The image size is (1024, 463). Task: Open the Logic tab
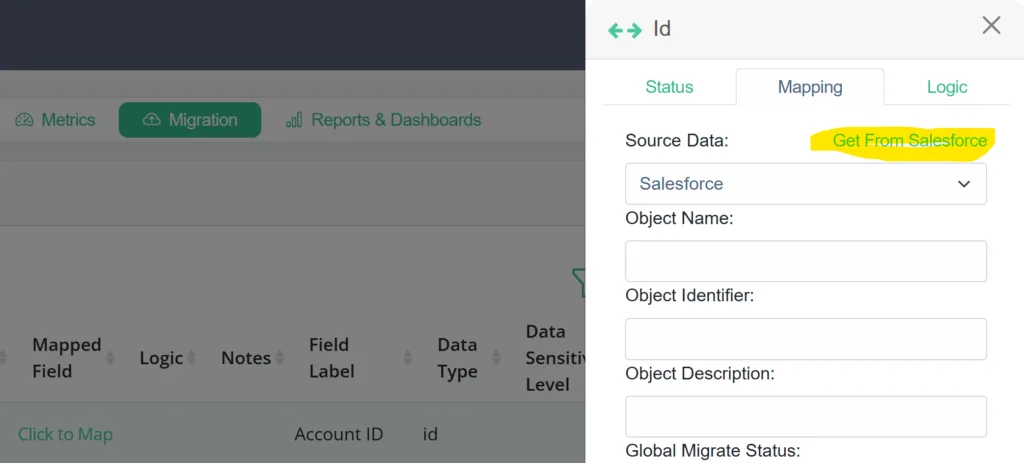(x=947, y=87)
